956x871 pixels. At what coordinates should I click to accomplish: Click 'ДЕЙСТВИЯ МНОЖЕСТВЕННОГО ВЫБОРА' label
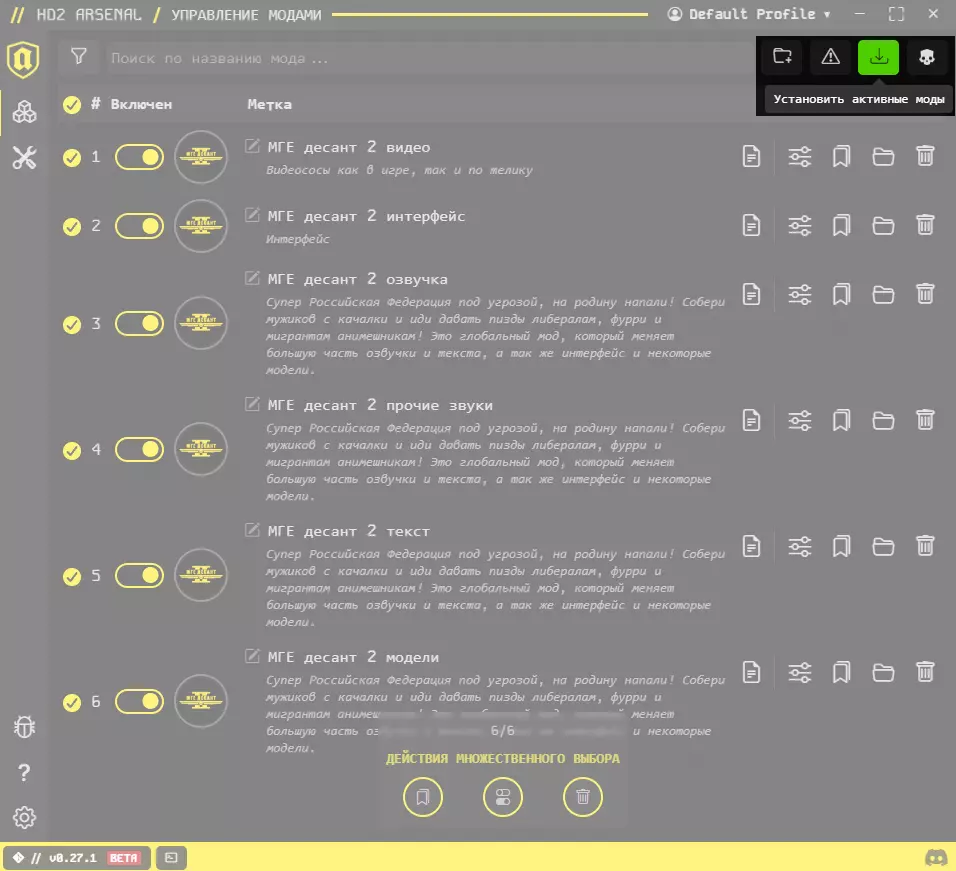(502, 758)
